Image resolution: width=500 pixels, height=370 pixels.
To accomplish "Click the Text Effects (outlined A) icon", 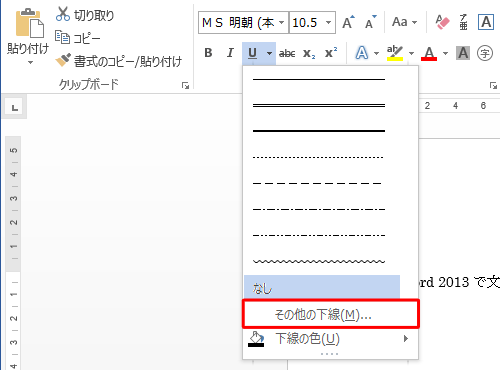I will 362,53.
